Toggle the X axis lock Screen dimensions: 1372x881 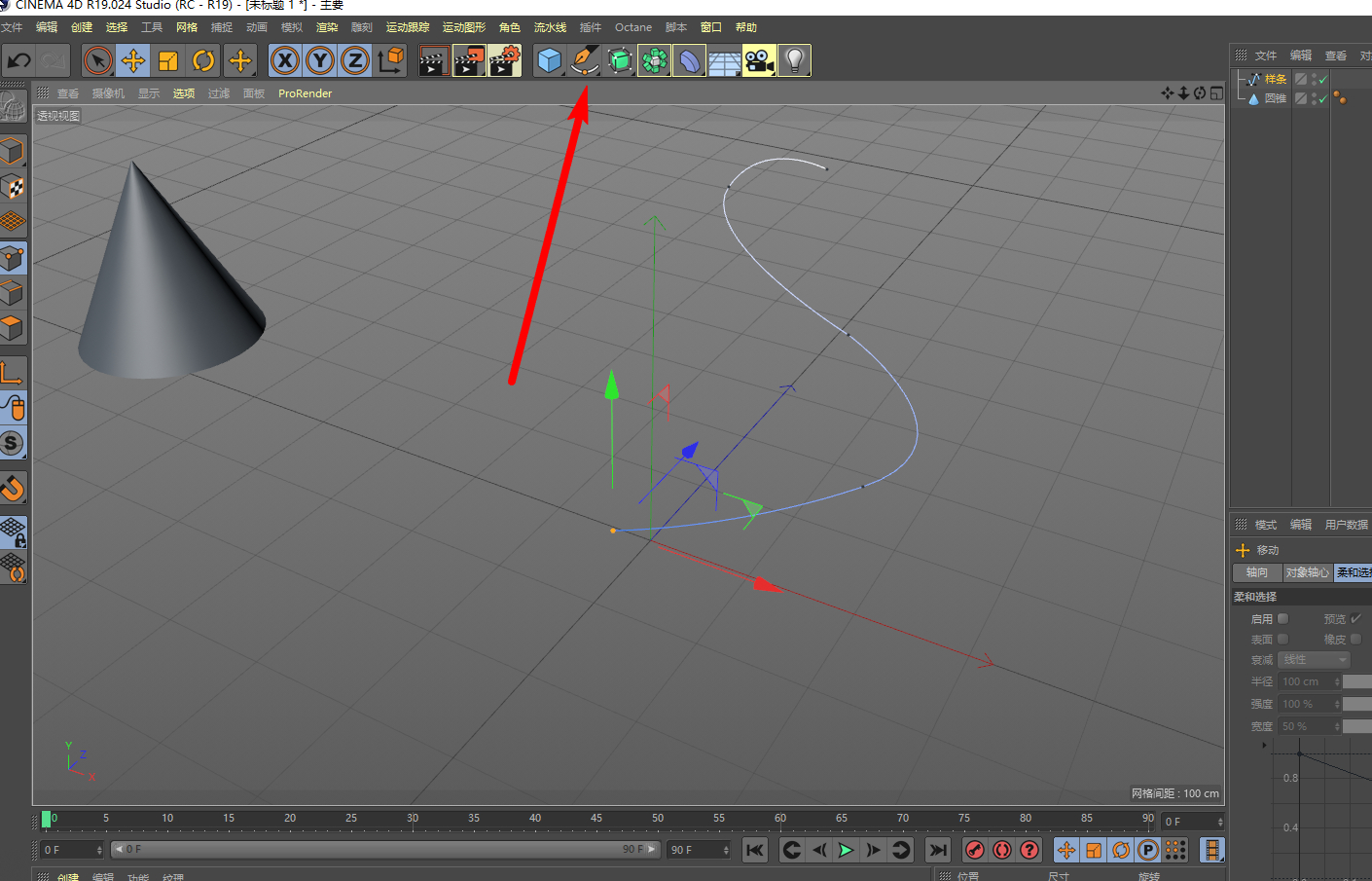click(x=285, y=60)
